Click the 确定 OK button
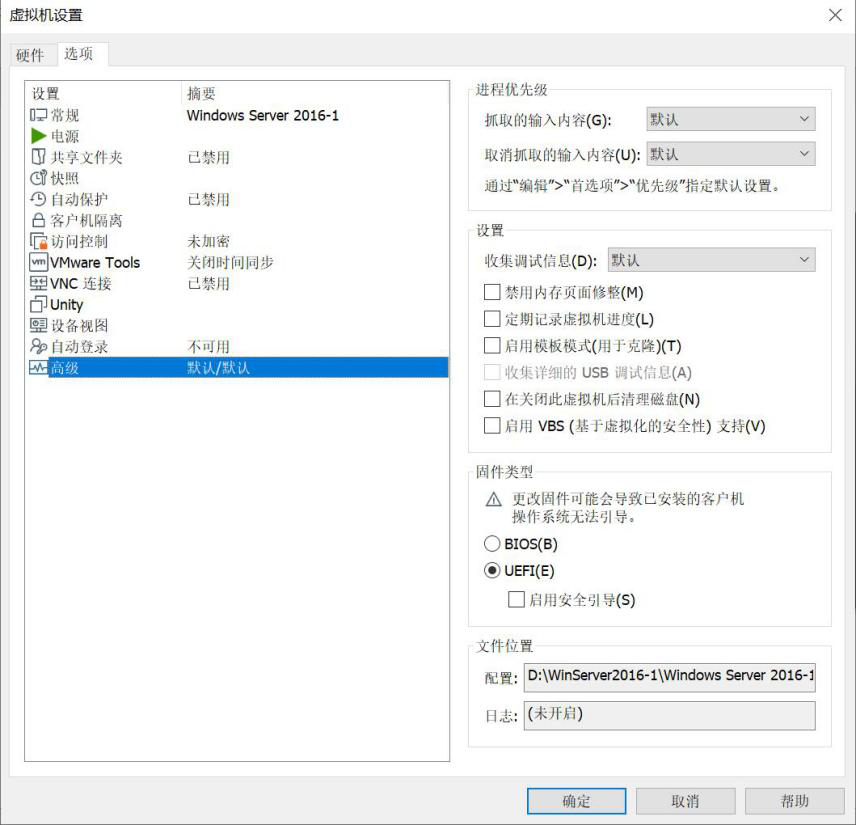Viewport: 856px width, 825px height. (x=576, y=801)
